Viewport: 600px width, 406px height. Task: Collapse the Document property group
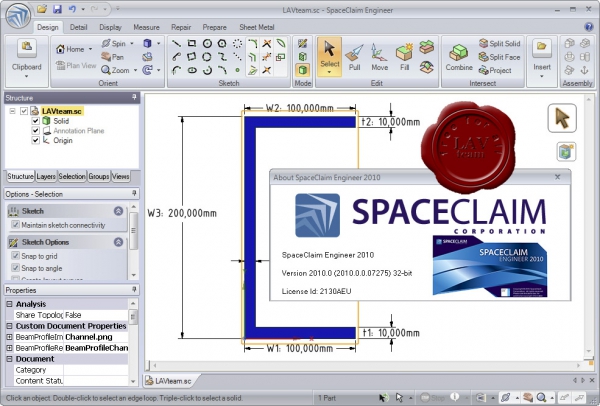(x=9, y=359)
